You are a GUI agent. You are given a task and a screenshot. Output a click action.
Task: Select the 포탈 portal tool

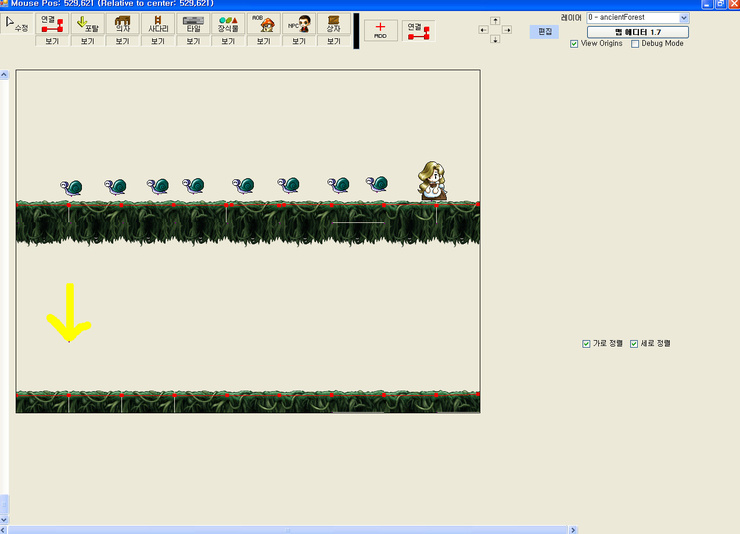pyautogui.click(x=87, y=24)
